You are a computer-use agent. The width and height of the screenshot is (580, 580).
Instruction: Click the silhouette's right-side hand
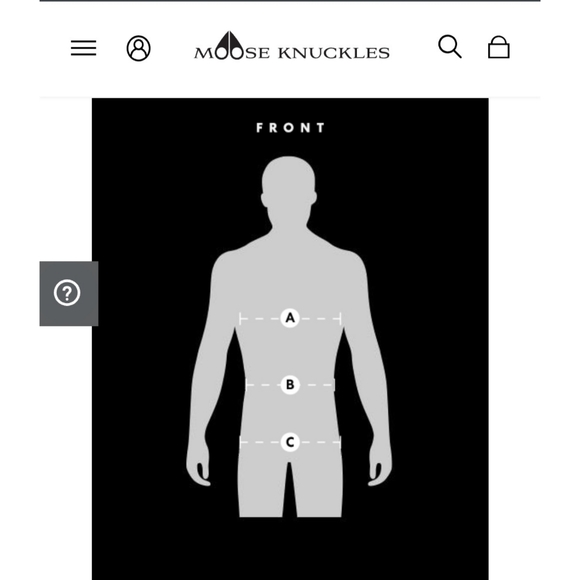click(x=380, y=466)
